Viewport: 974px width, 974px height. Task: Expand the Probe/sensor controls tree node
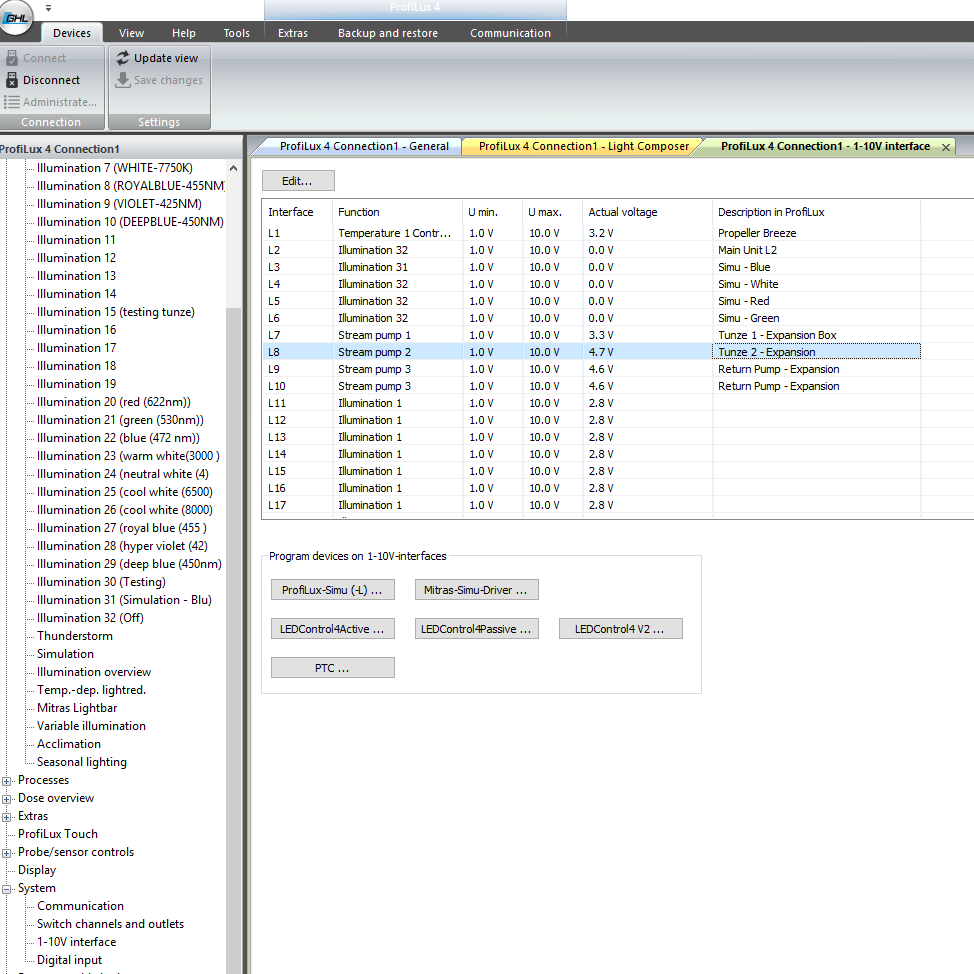click(7, 853)
